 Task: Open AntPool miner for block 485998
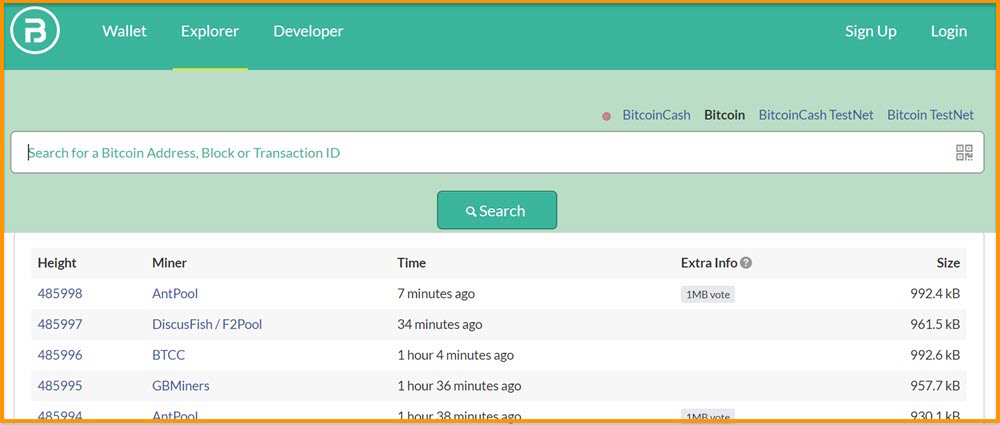[175, 294]
